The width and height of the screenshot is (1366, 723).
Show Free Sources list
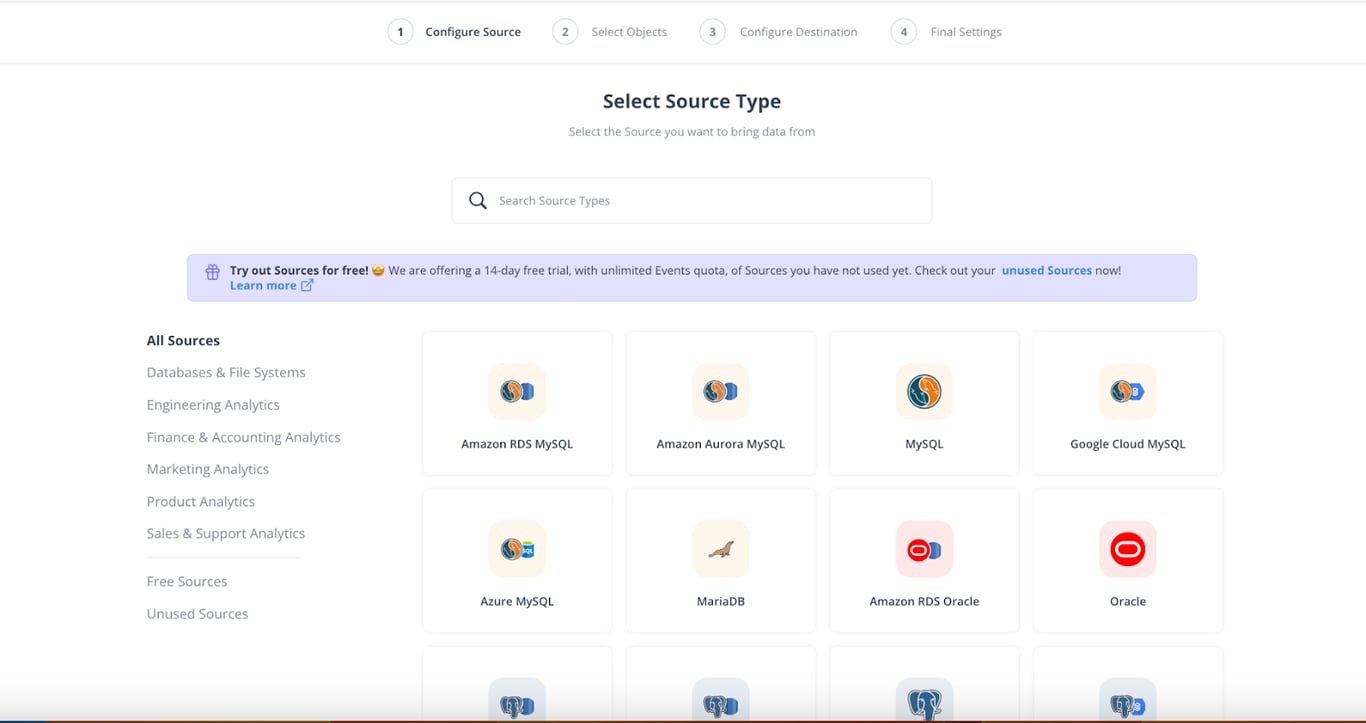pos(187,581)
